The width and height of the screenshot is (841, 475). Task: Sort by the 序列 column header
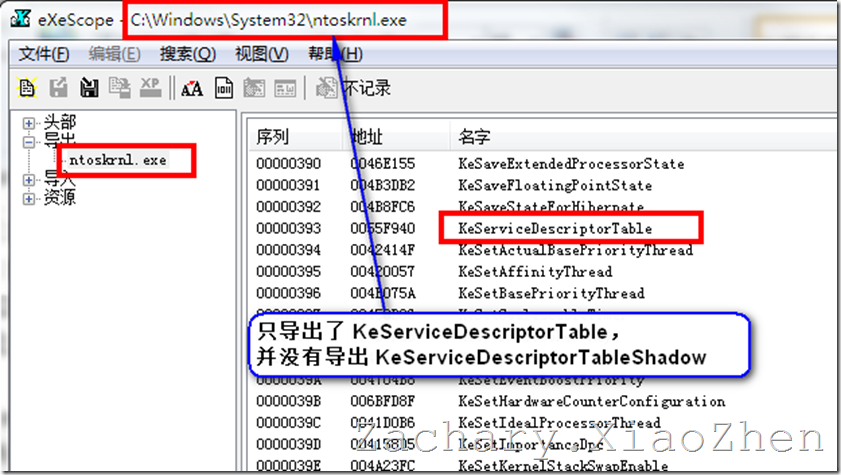(272, 137)
